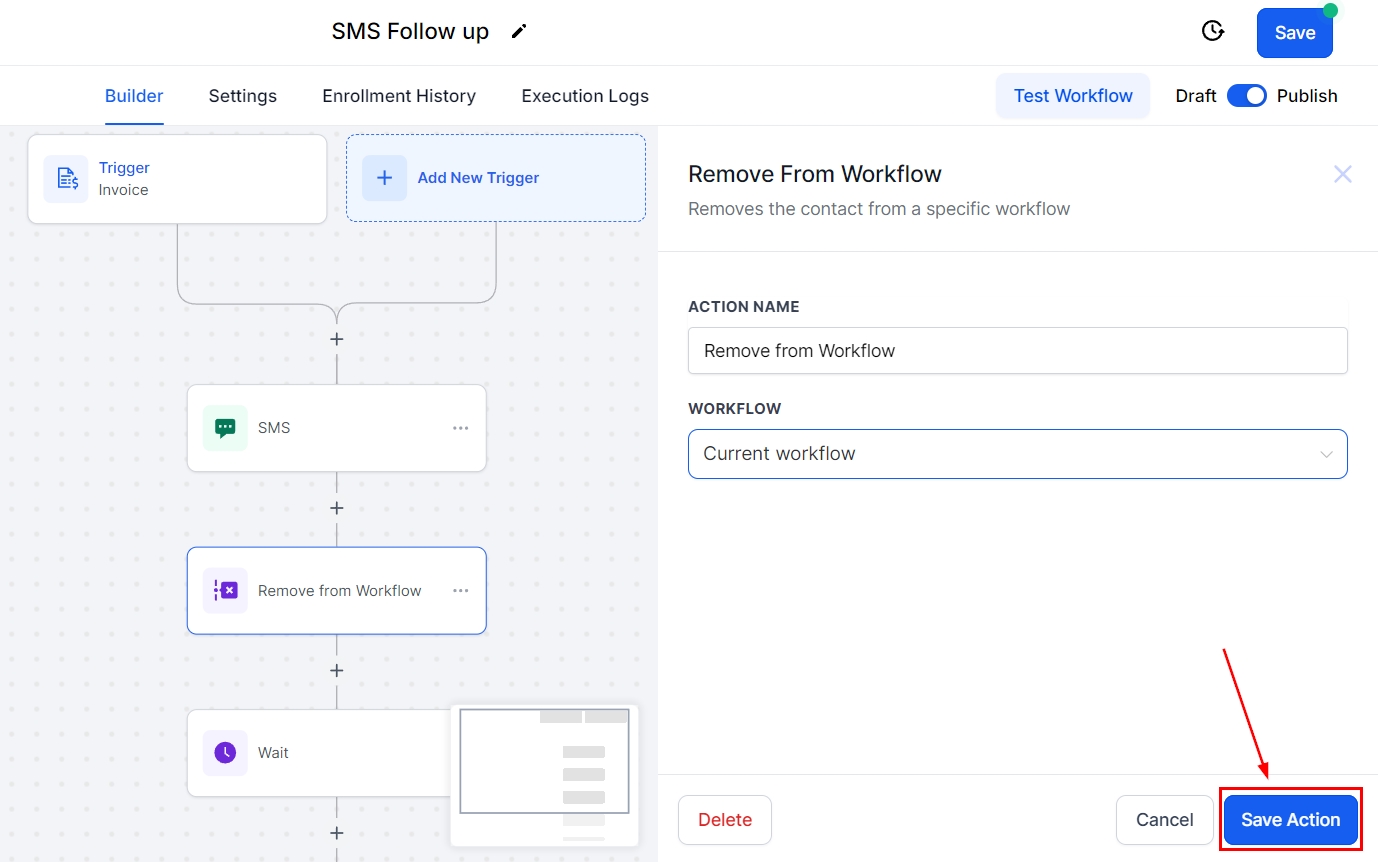Screen dimensions: 1378x862
Task: Click the Save Action button
Action: point(1290,820)
